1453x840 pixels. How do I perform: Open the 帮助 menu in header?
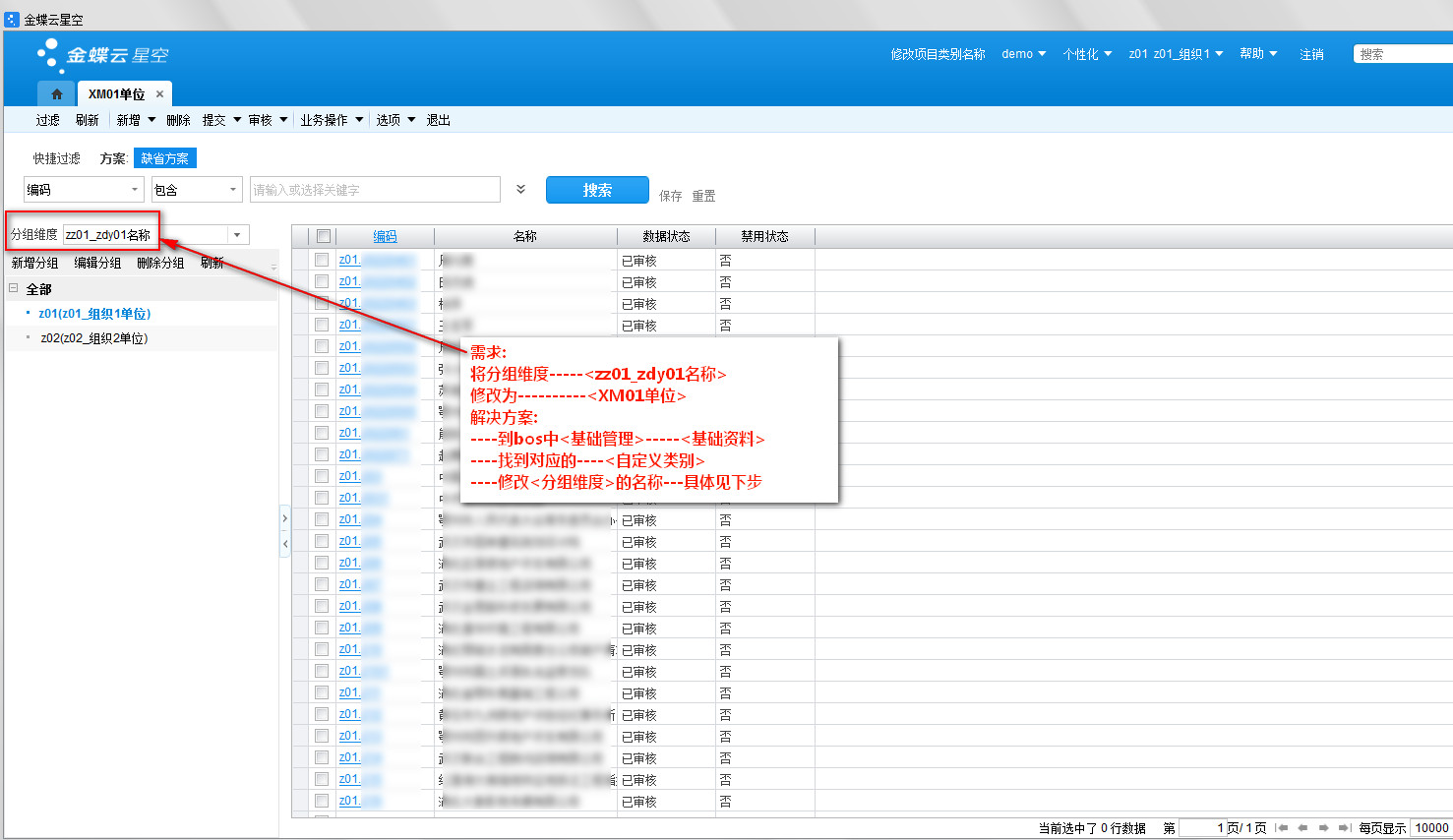coord(1257,54)
